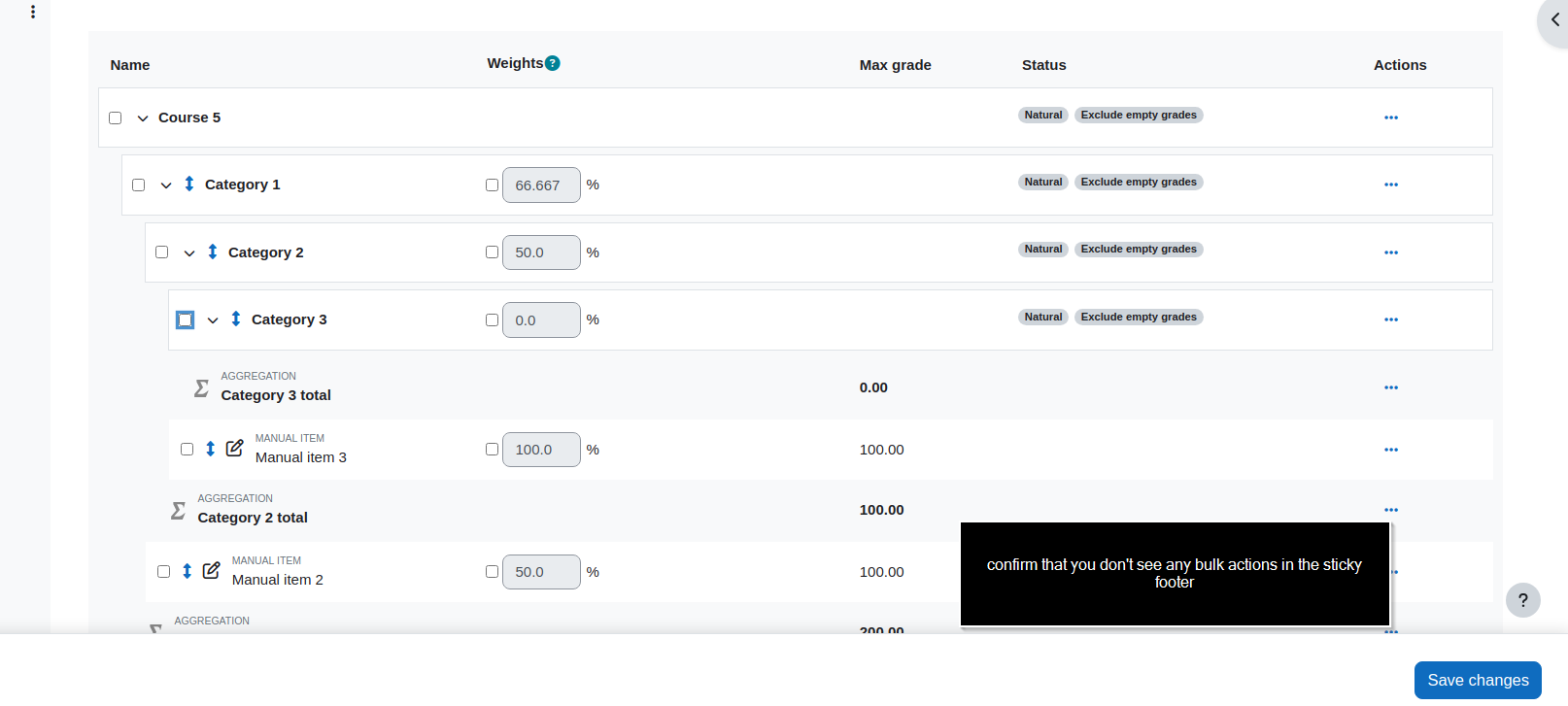Collapse the Category 2 row
The height and width of the screenshot is (706, 1568).
pyautogui.click(x=189, y=253)
